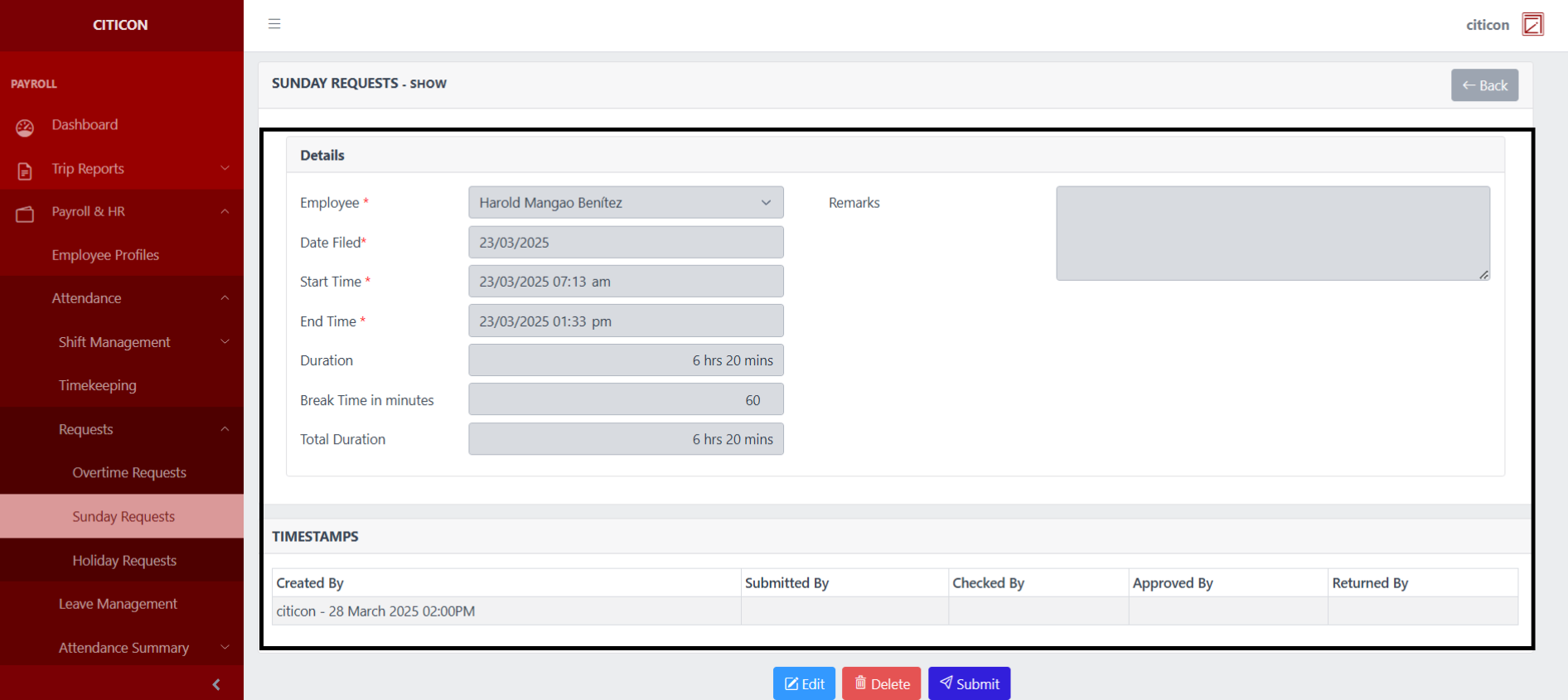Expand the Attendance Summary chevron
The height and width of the screenshot is (700, 1568).
tap(225, 648)
